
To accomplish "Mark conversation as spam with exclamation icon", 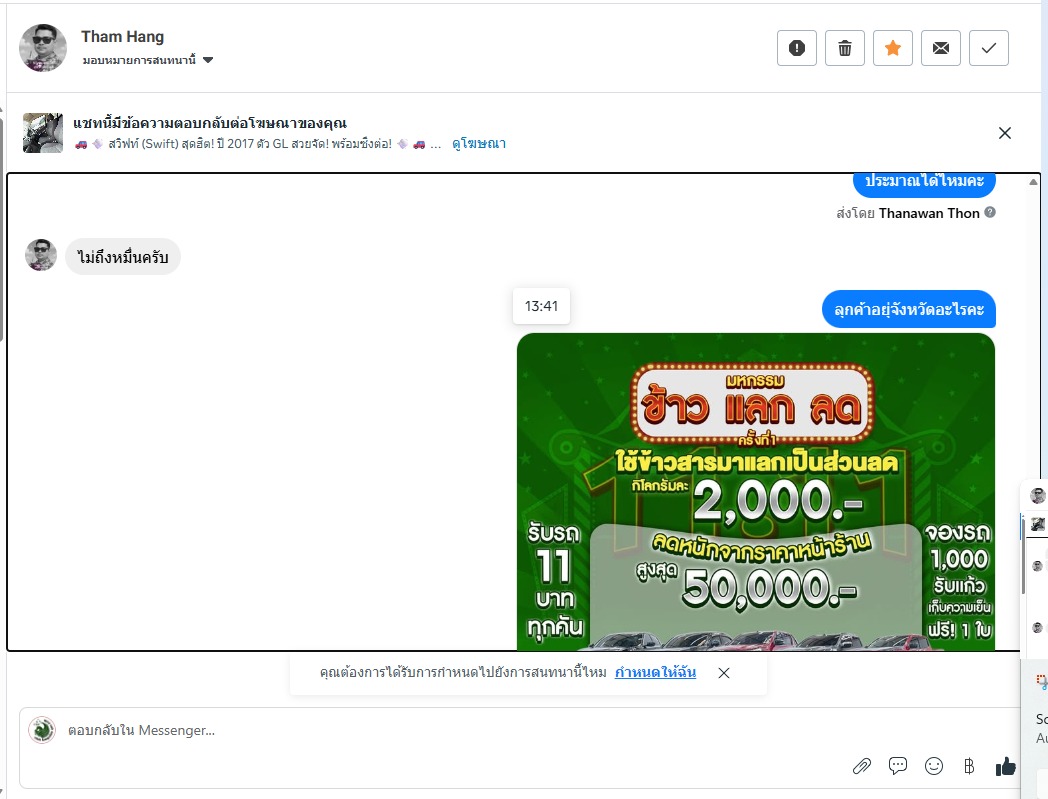I will coord(797,48).
